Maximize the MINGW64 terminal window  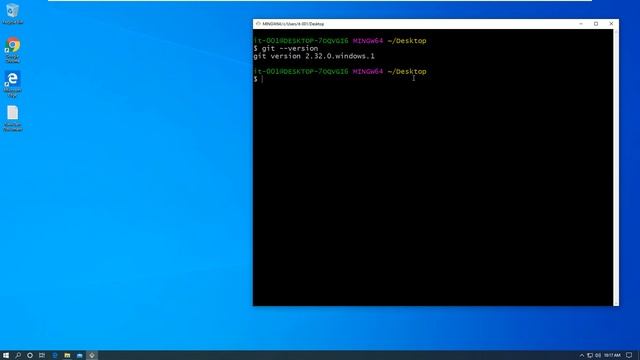(596, 24)
